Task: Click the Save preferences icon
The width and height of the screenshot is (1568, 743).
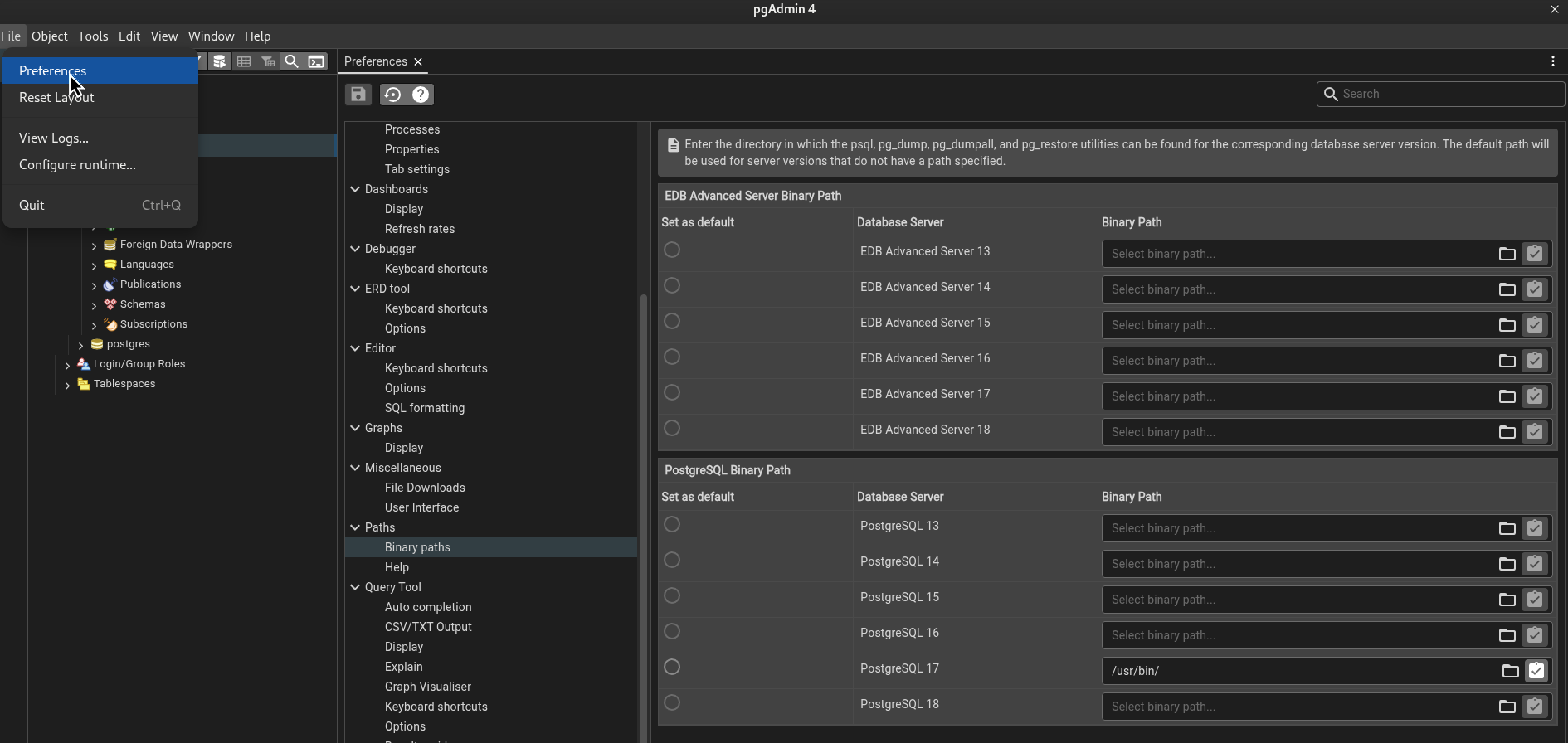Action: coord(358,95)
